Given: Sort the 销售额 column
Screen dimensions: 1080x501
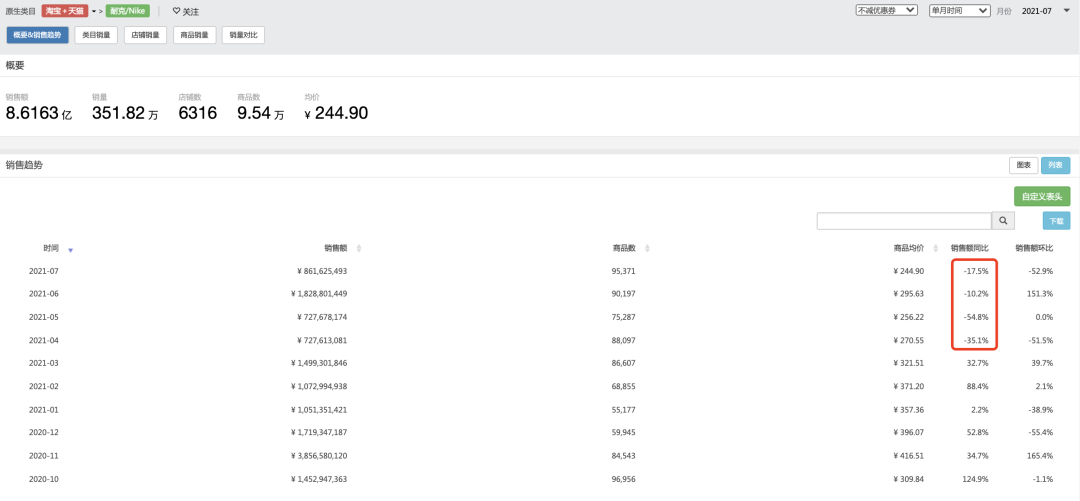Looking at the screenshot, I should pos(359,248).
